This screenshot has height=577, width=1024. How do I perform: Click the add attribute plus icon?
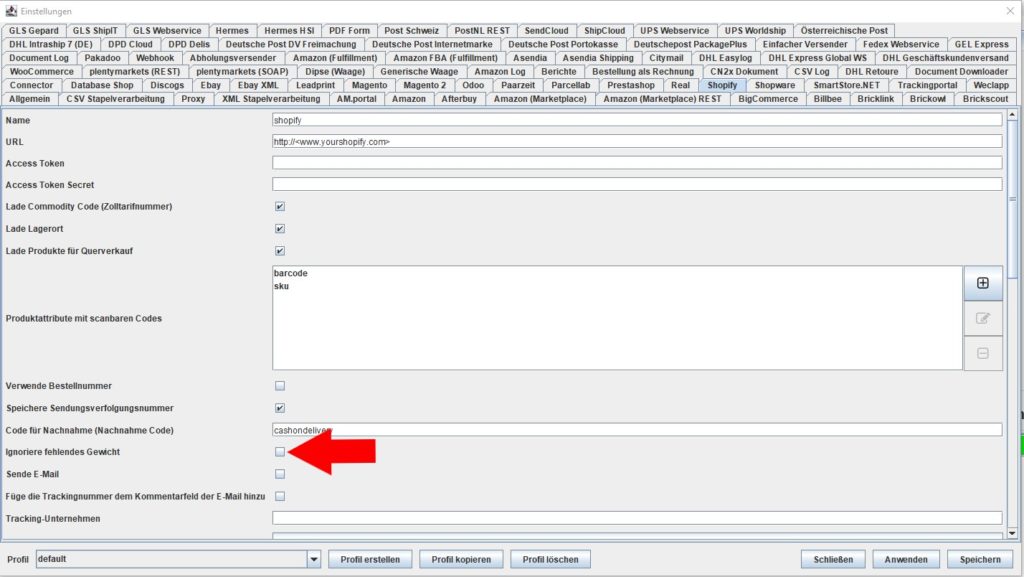pyautogui.click(x=983, y=283)
